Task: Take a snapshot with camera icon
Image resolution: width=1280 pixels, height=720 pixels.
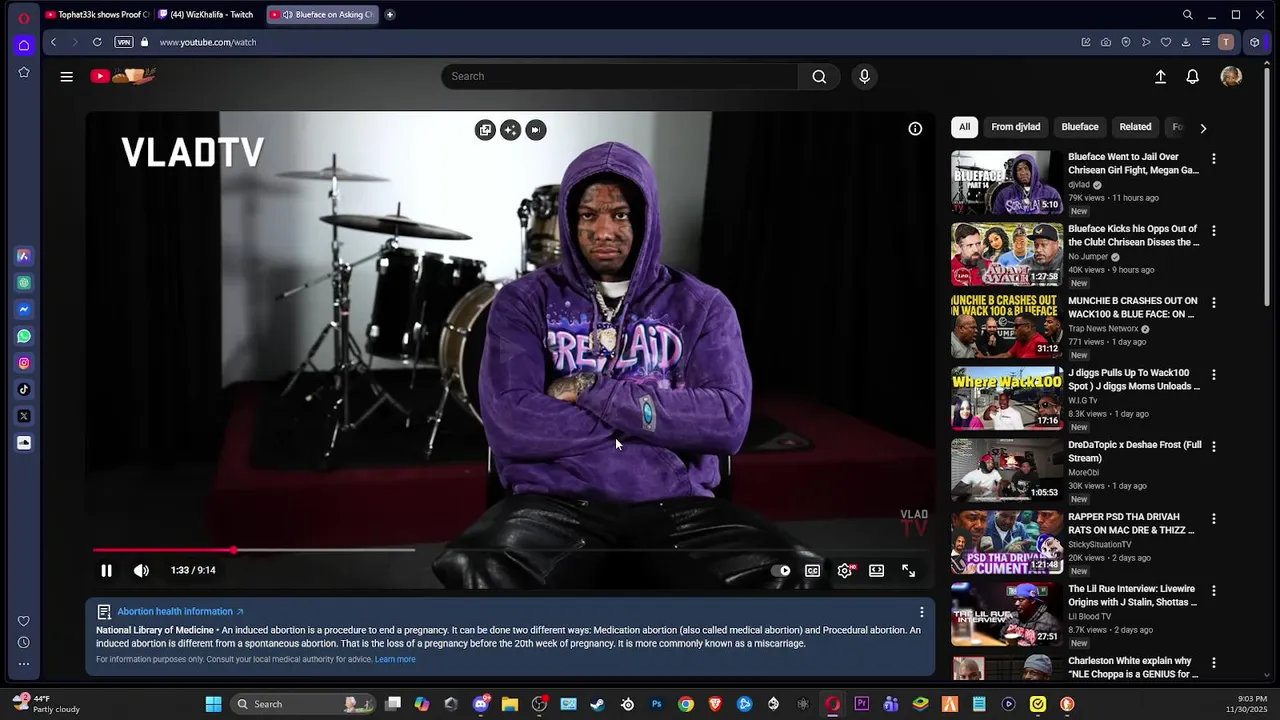Action: [x=1105, y=42]
